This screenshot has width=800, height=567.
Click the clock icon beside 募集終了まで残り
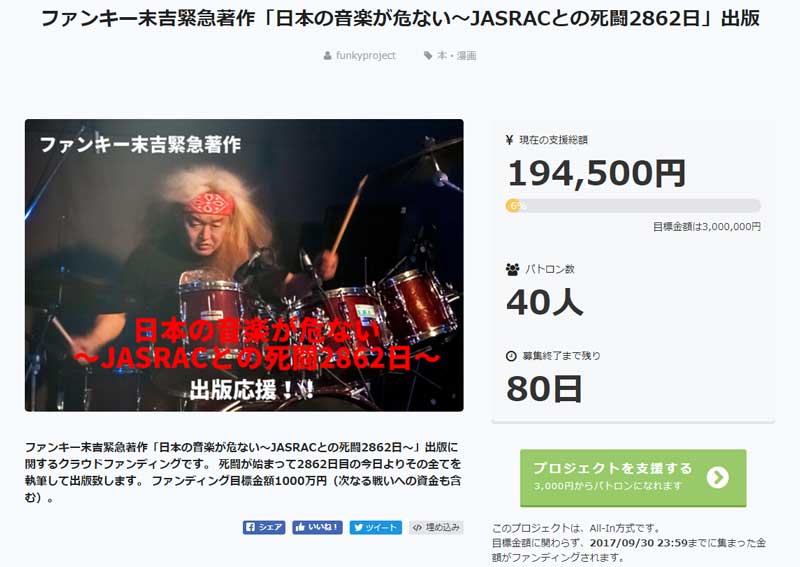(x=511, y=356)
